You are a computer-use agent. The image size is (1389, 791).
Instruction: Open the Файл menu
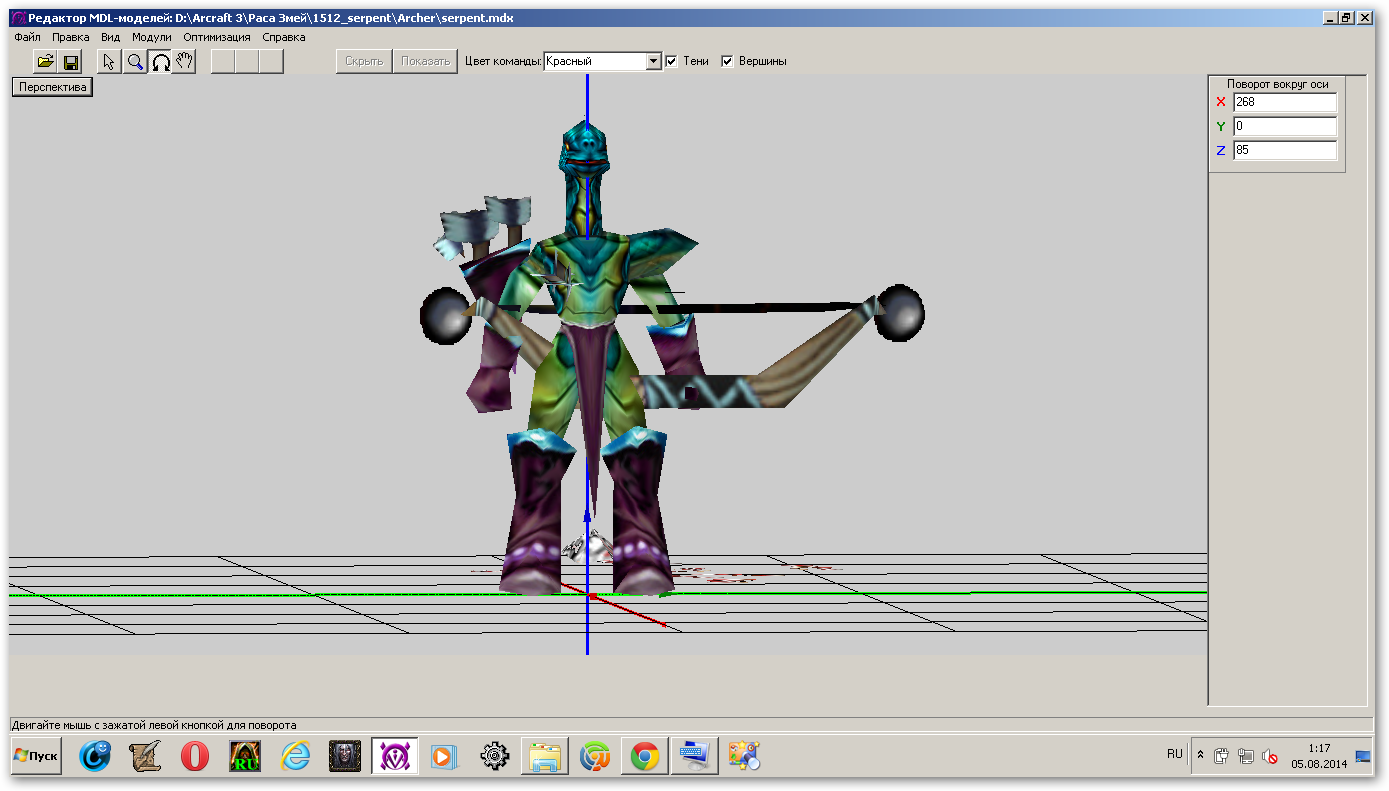pos(27,37)
